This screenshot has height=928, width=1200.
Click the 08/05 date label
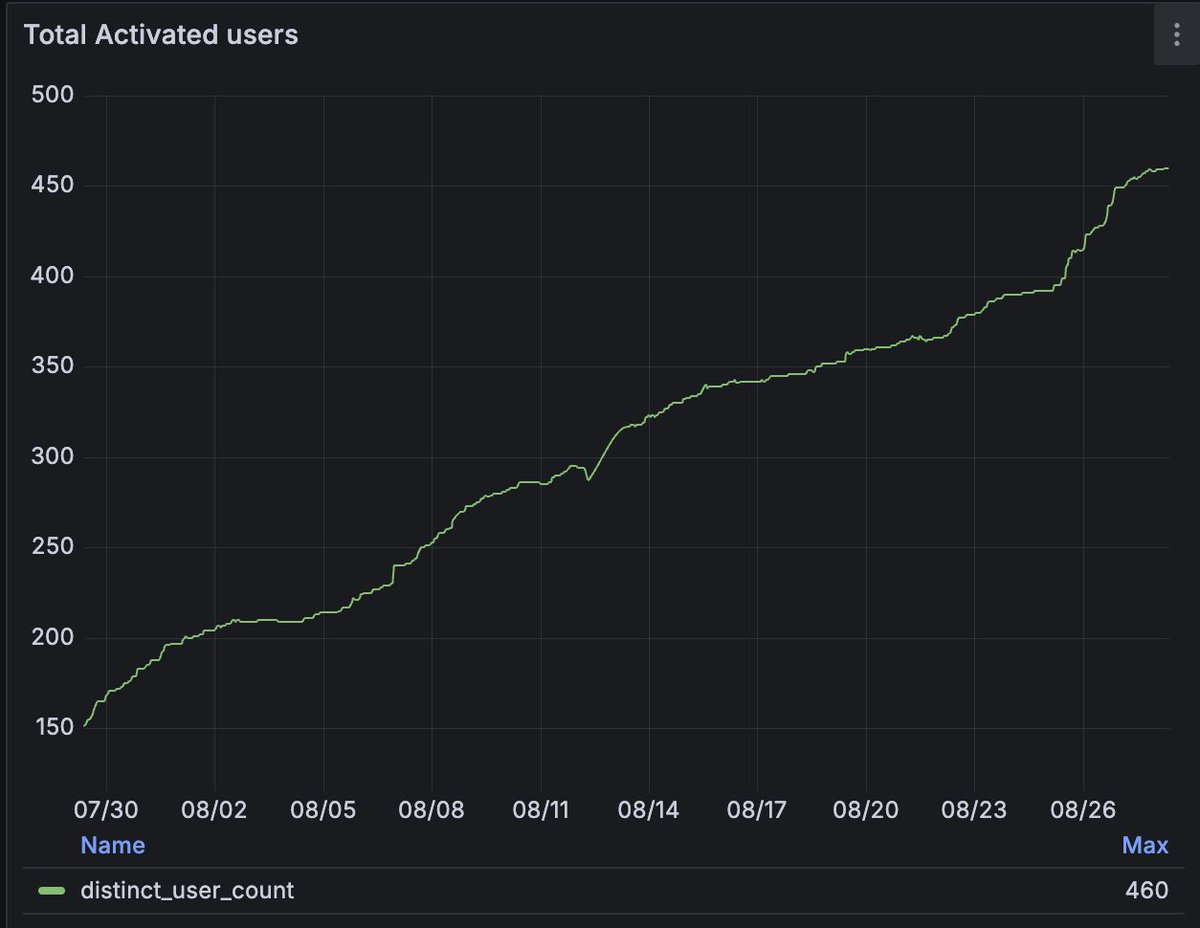pos(324,809)
